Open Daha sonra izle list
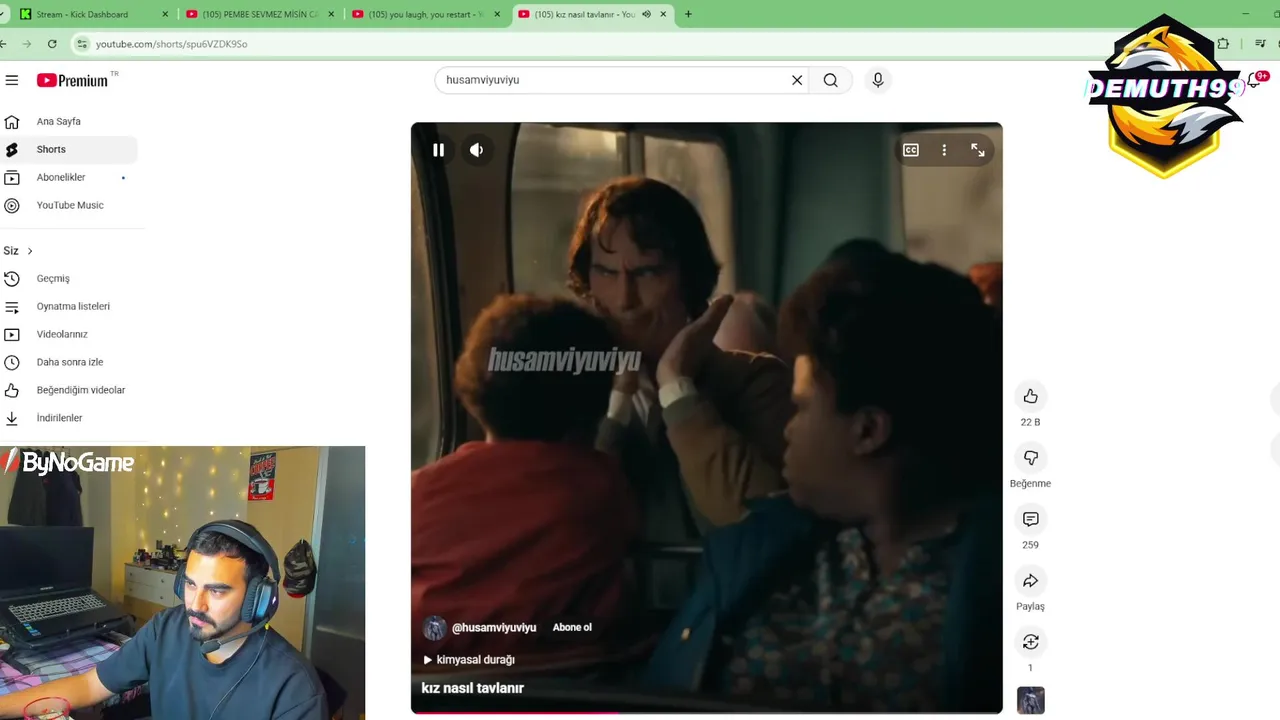The height and width of the screenshot is (720, 1280). [x=69, y=362]
